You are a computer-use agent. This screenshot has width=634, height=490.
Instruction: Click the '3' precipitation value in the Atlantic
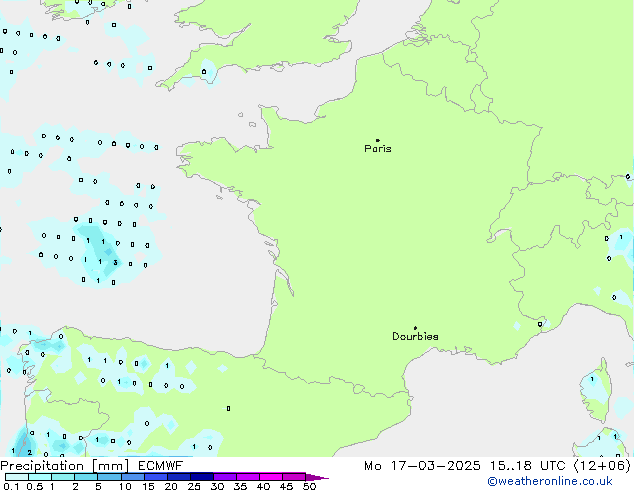115,263
